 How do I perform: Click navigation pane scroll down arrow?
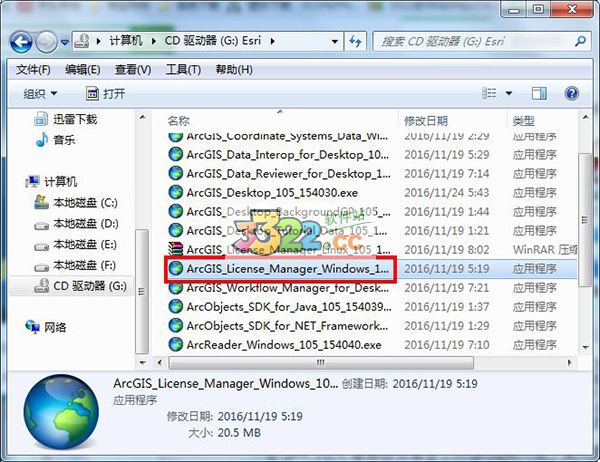click(x=142, y=362)
